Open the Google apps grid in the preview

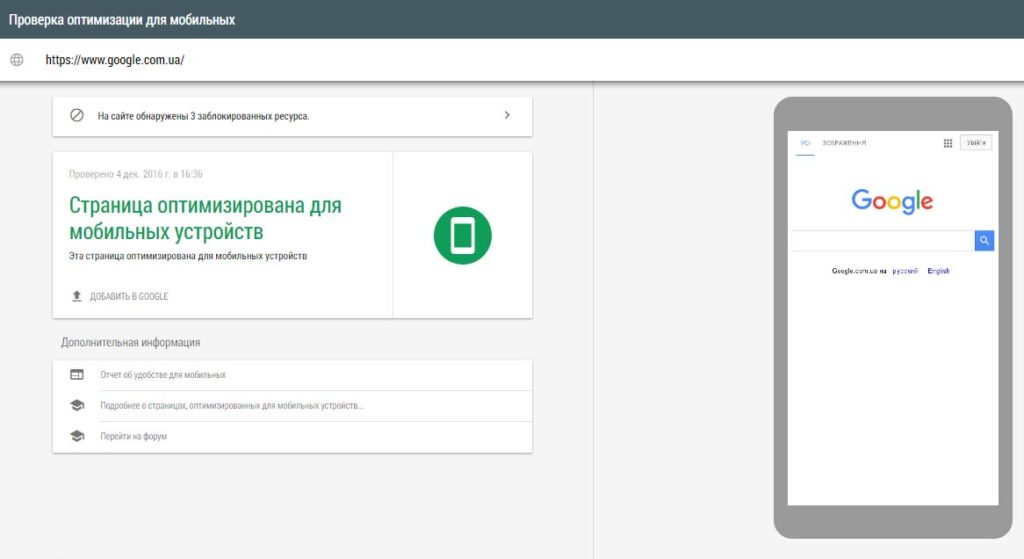click(x=948, y=143)
